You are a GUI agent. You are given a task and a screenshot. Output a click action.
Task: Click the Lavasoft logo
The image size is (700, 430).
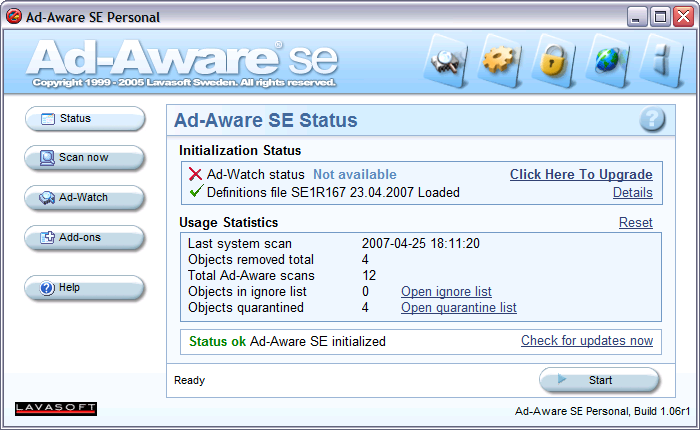(x=56, y=409)
